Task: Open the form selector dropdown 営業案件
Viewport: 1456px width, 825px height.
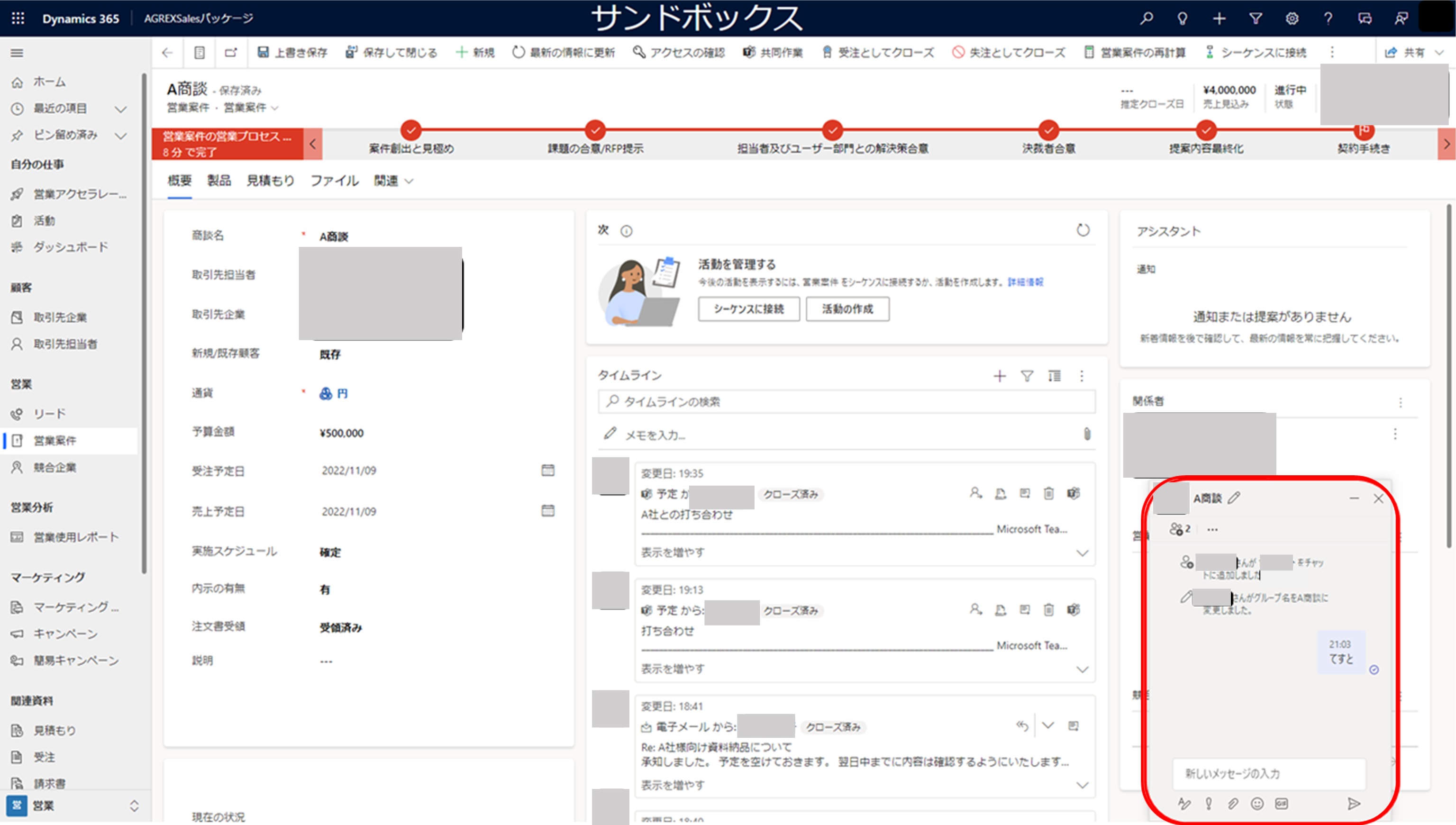Action: pos(251,108)
